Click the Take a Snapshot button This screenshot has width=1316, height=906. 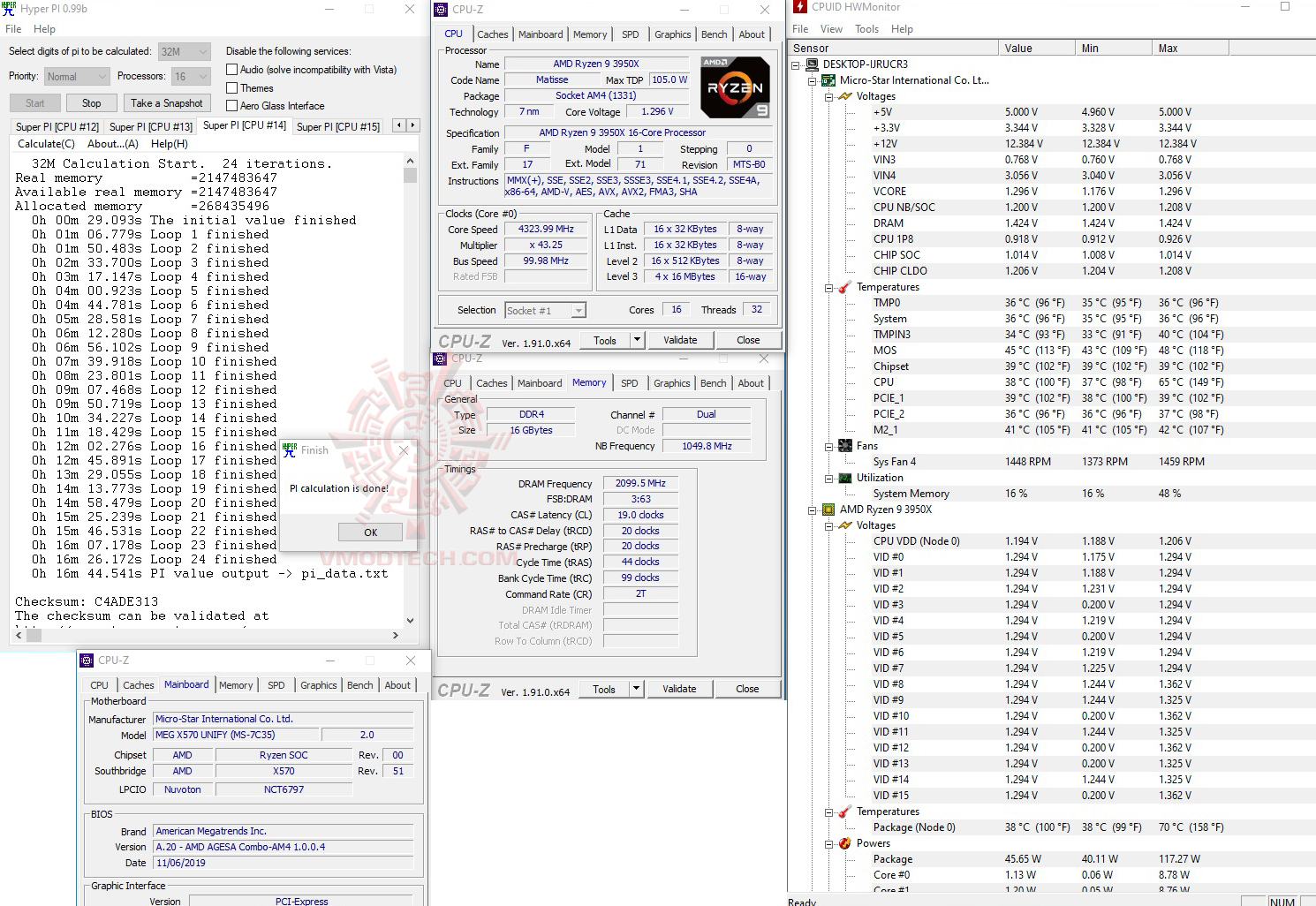coord(167,102)
